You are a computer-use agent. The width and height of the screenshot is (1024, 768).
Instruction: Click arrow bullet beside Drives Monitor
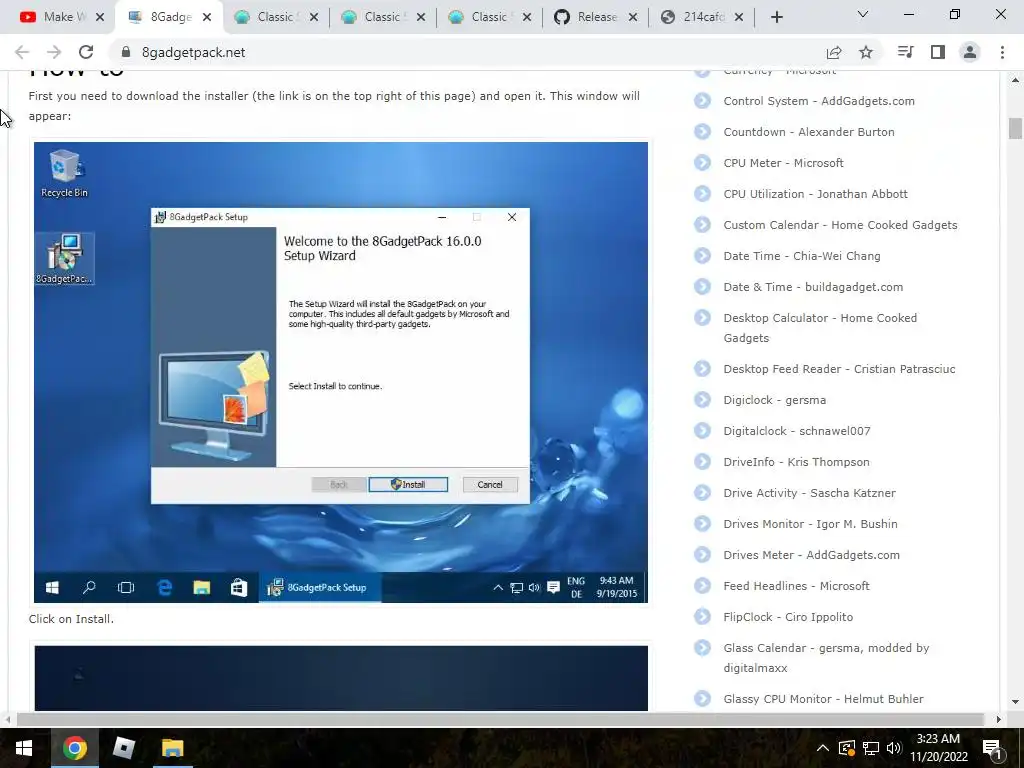[702, 524]
